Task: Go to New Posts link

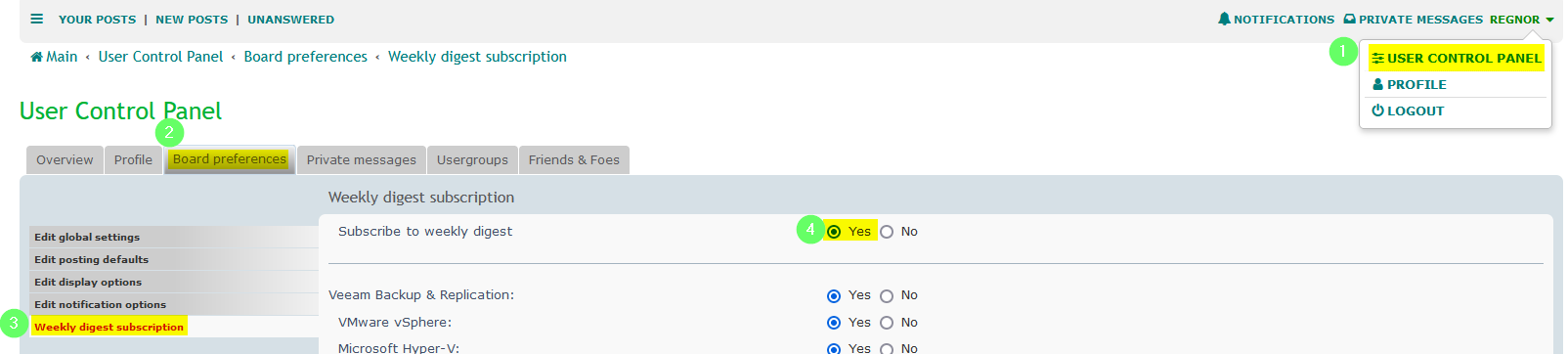Action: coord(192,20)
